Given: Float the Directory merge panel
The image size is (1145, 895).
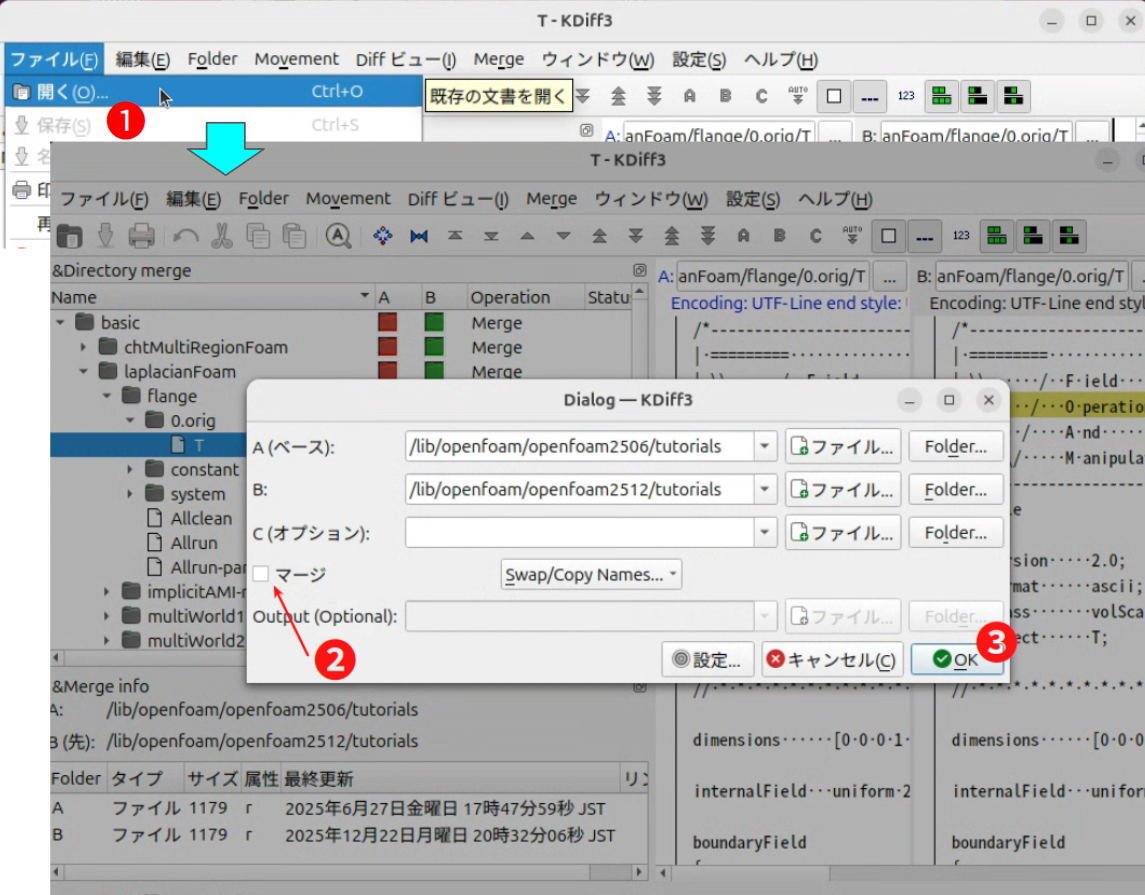Looking at the screenshot, I should [x=639, y=270].
